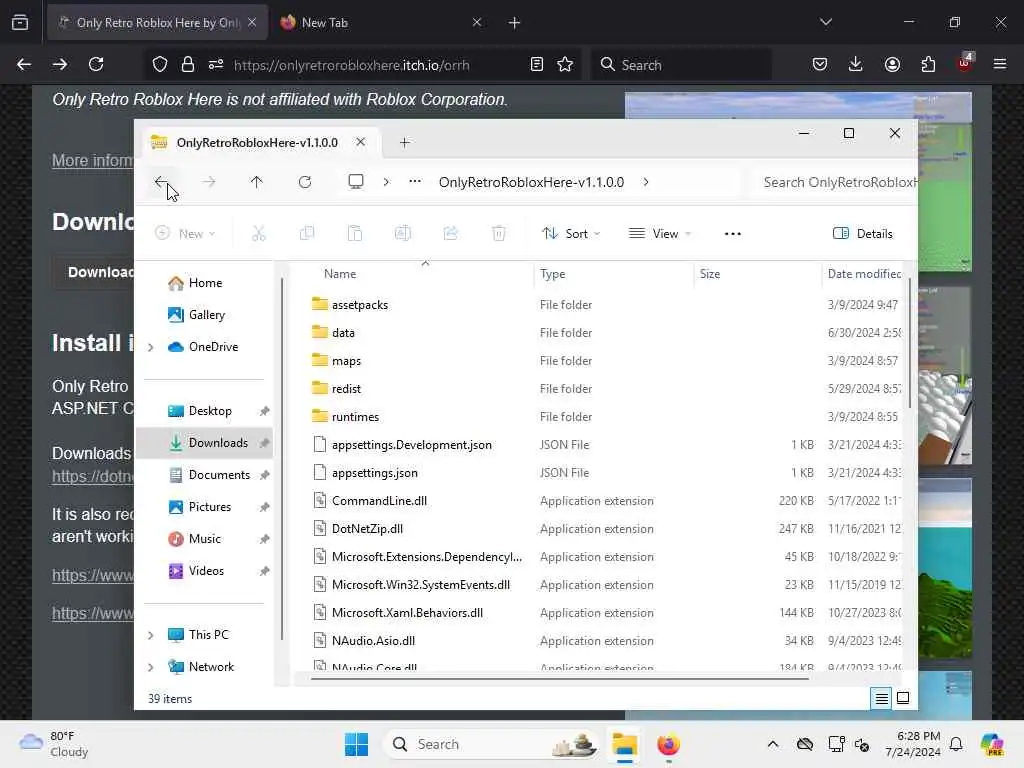Show hidden system tray icons

[773, 744]
